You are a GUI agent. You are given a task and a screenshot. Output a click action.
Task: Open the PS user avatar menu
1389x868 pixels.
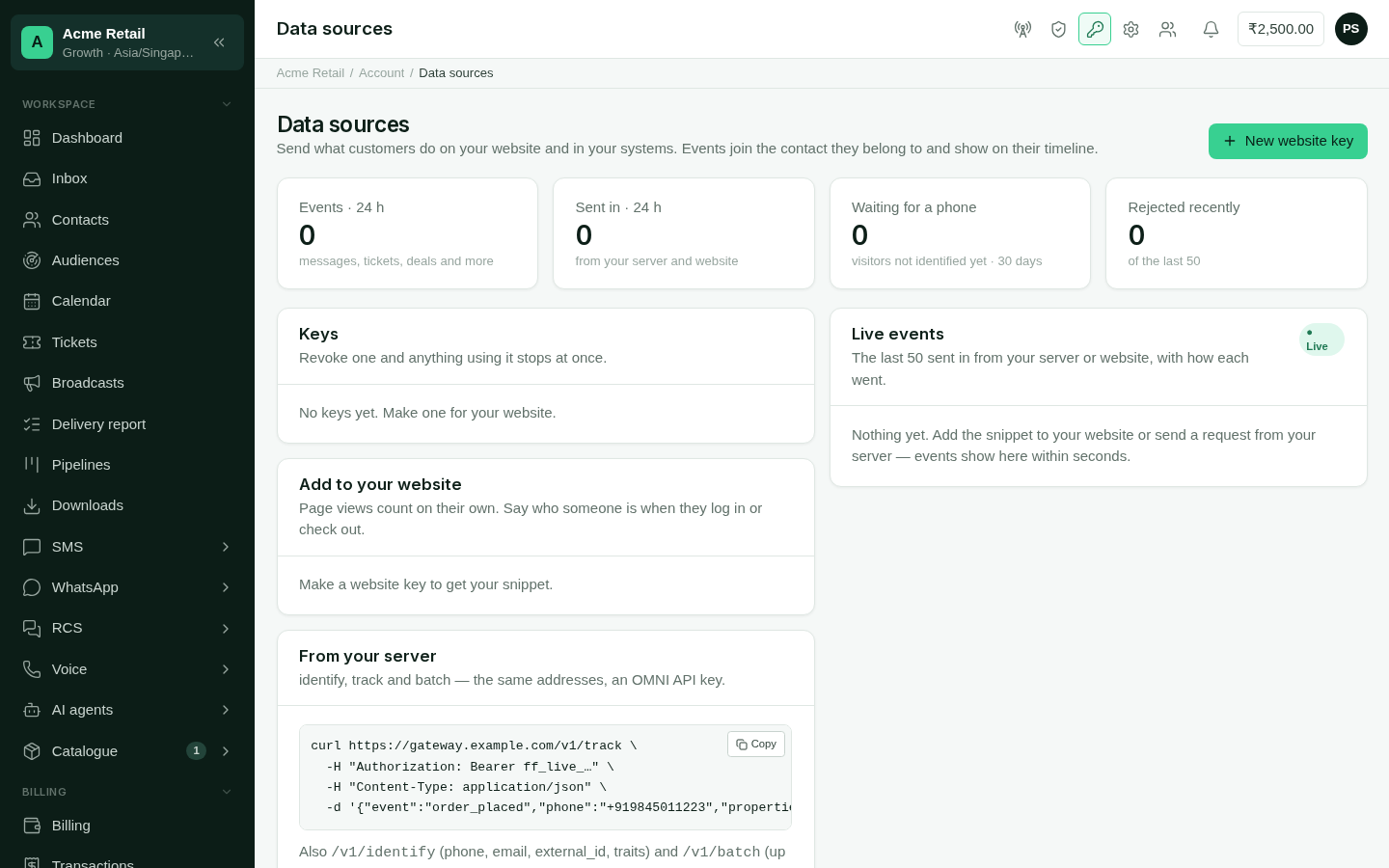click(1350, 29)
